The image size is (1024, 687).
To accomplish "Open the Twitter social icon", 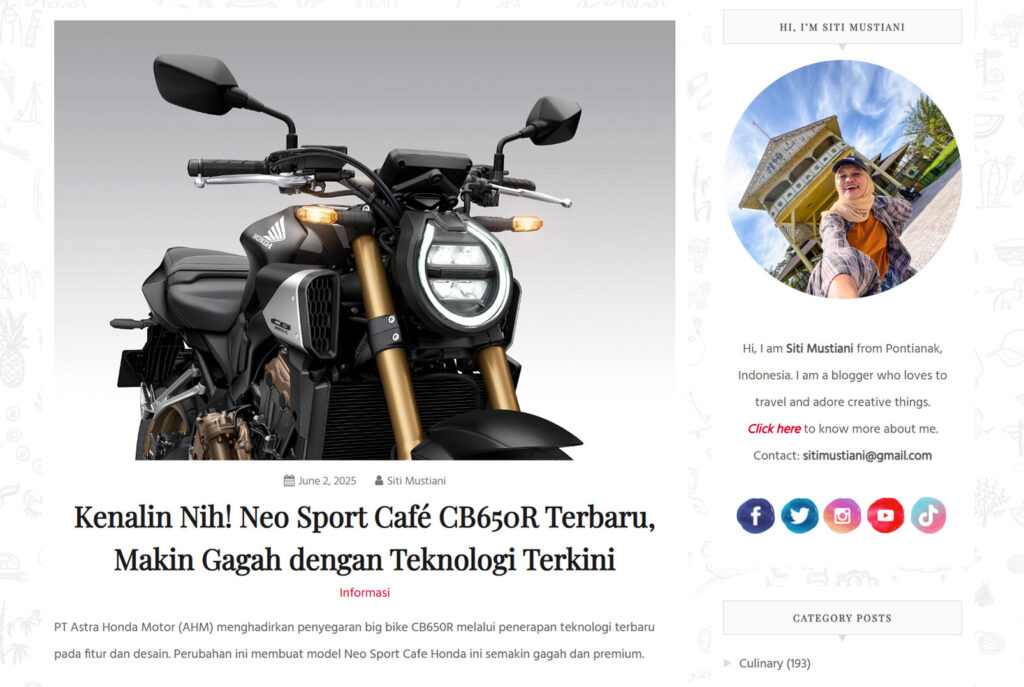I will click(x=799, y=515).
